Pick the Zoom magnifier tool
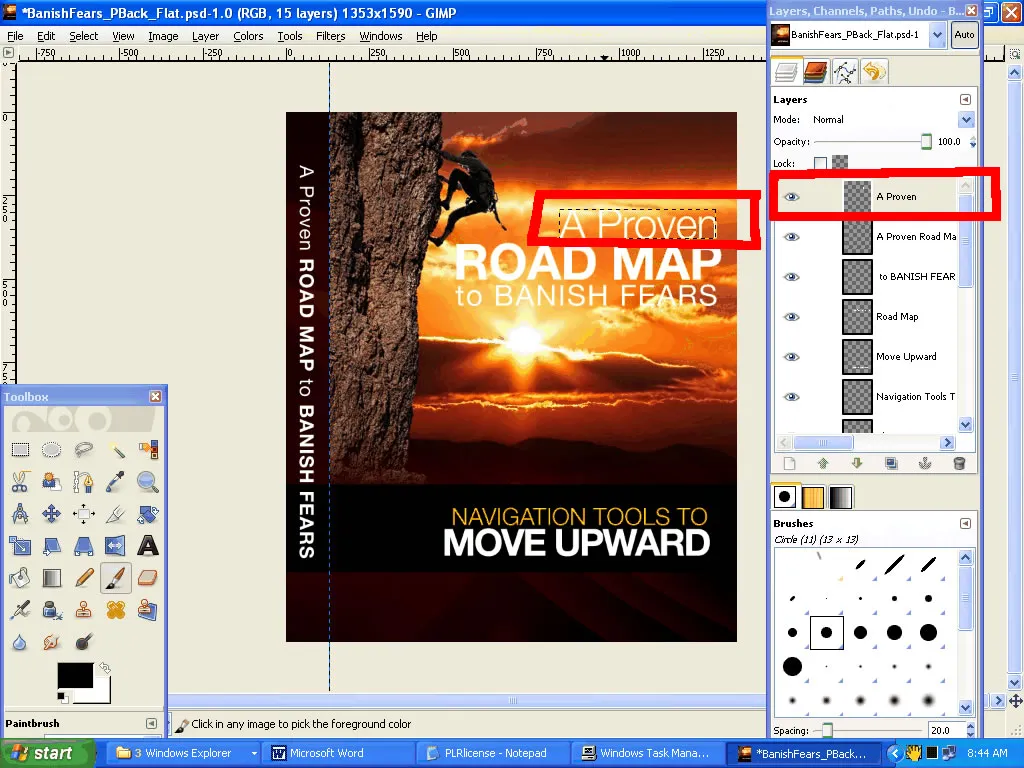This screenshot has height=768, width=1024. [148, 482]
